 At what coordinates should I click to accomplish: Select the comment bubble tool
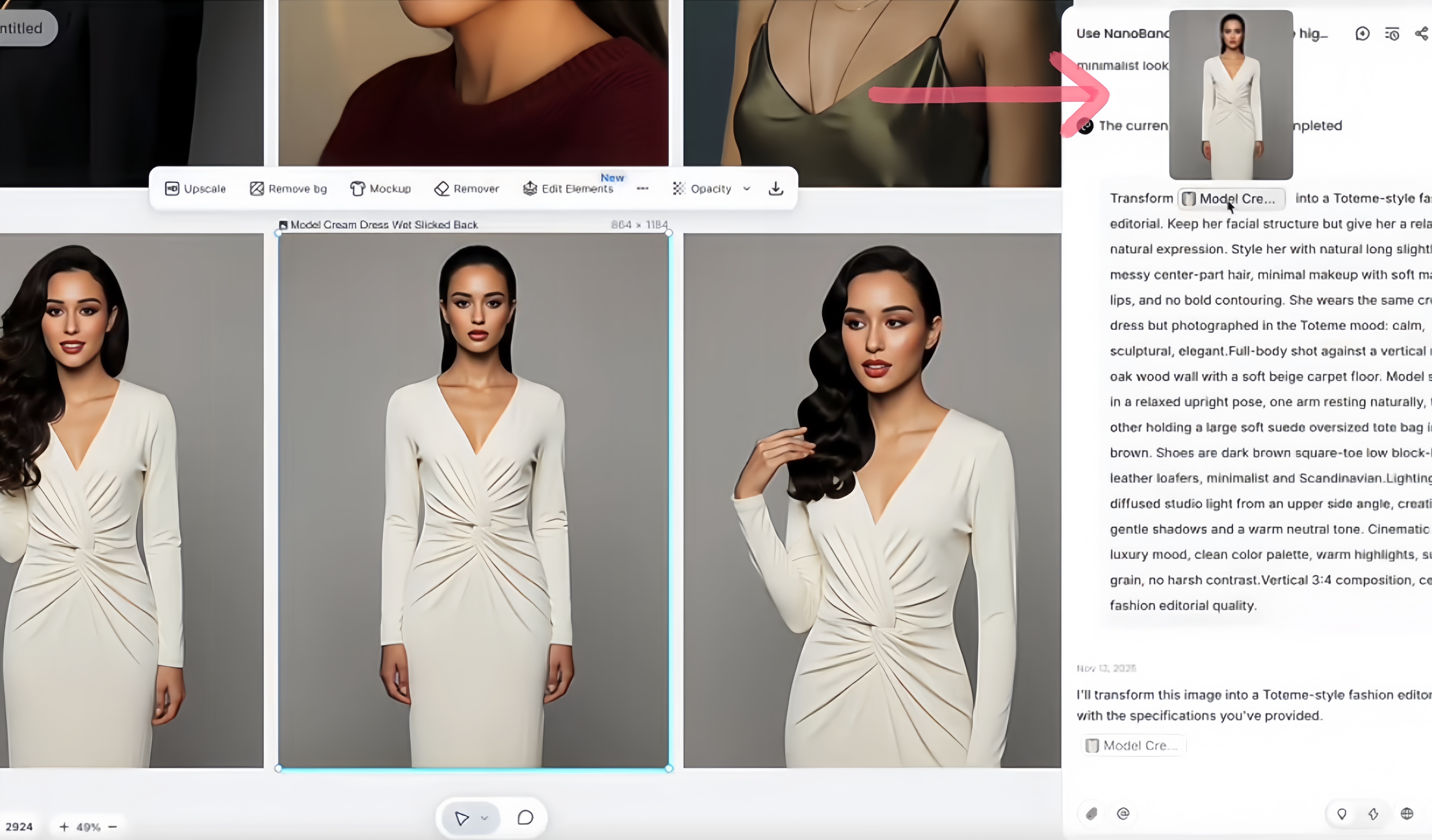525,818
